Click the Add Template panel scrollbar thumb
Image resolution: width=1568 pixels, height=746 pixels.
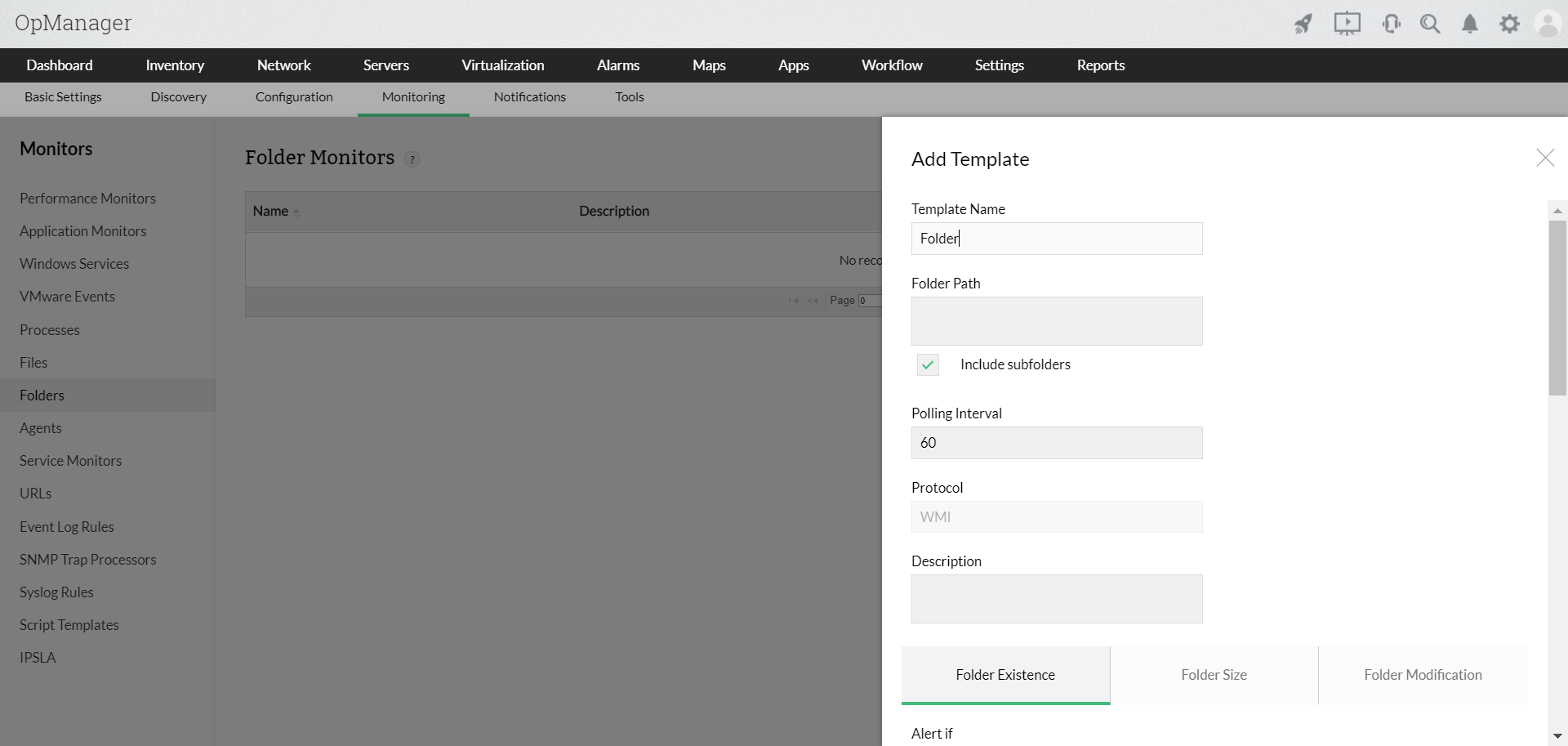pyautogui.click(x=1557, y=308)
